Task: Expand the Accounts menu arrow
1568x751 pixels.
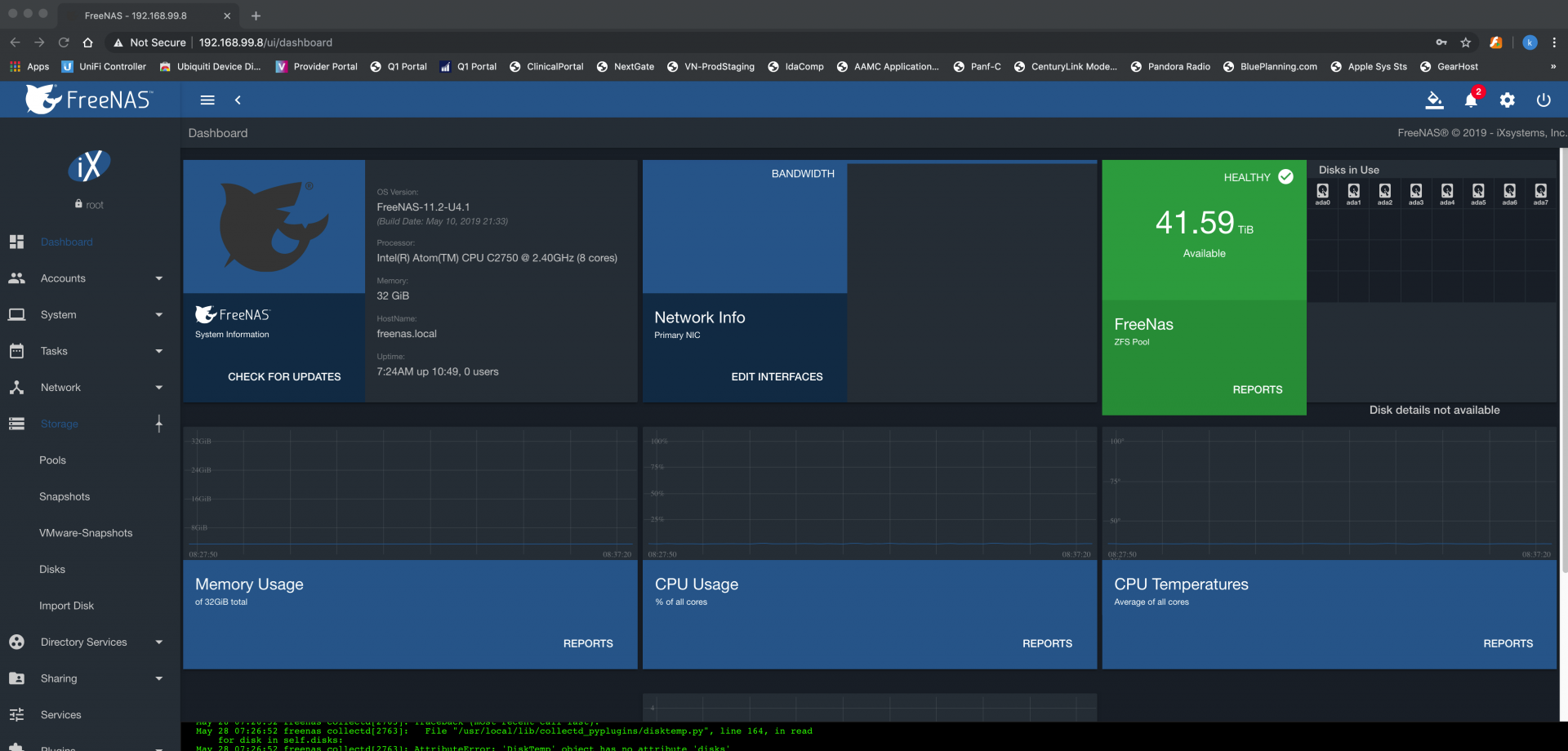Action: 159,278
